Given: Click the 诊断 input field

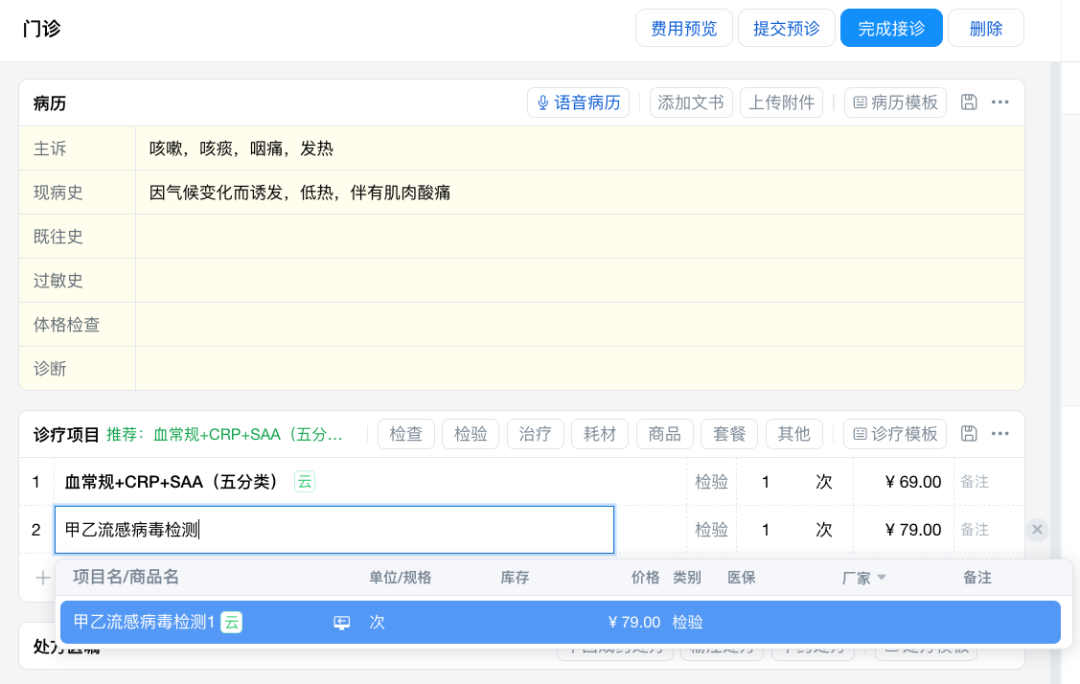Looking at the screenshot, I should (x=579, y=368).
